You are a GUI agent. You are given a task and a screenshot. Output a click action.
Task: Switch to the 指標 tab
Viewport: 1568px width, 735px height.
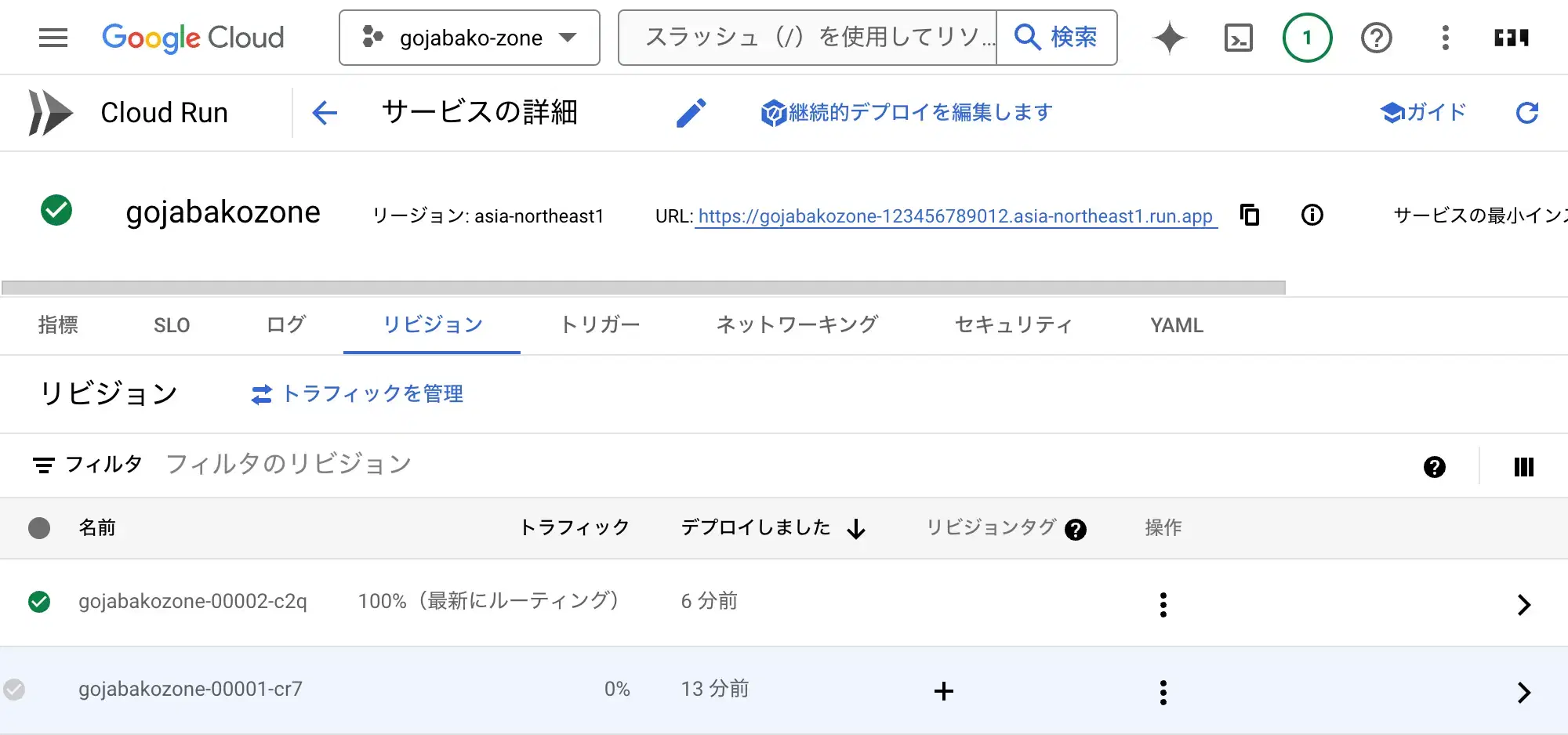(x=58, y=325)
